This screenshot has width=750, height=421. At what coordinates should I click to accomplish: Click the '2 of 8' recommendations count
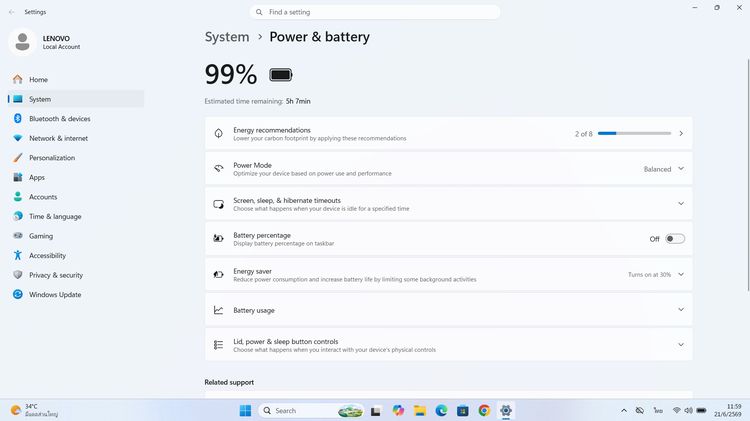click(x=584, y=134)
